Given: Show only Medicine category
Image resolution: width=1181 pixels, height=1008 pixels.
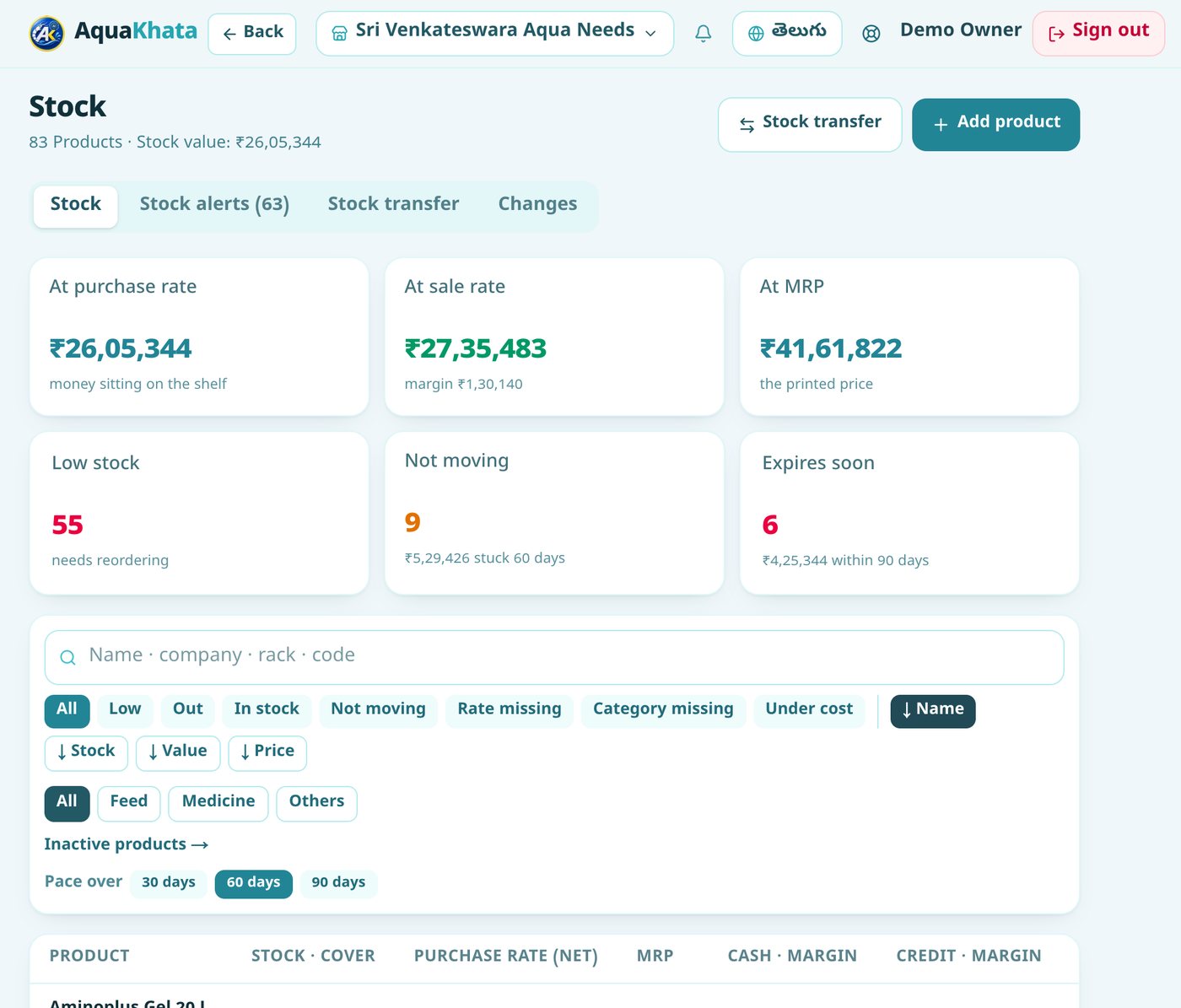Looking at the screenshot, I should [x=218, y=803].
